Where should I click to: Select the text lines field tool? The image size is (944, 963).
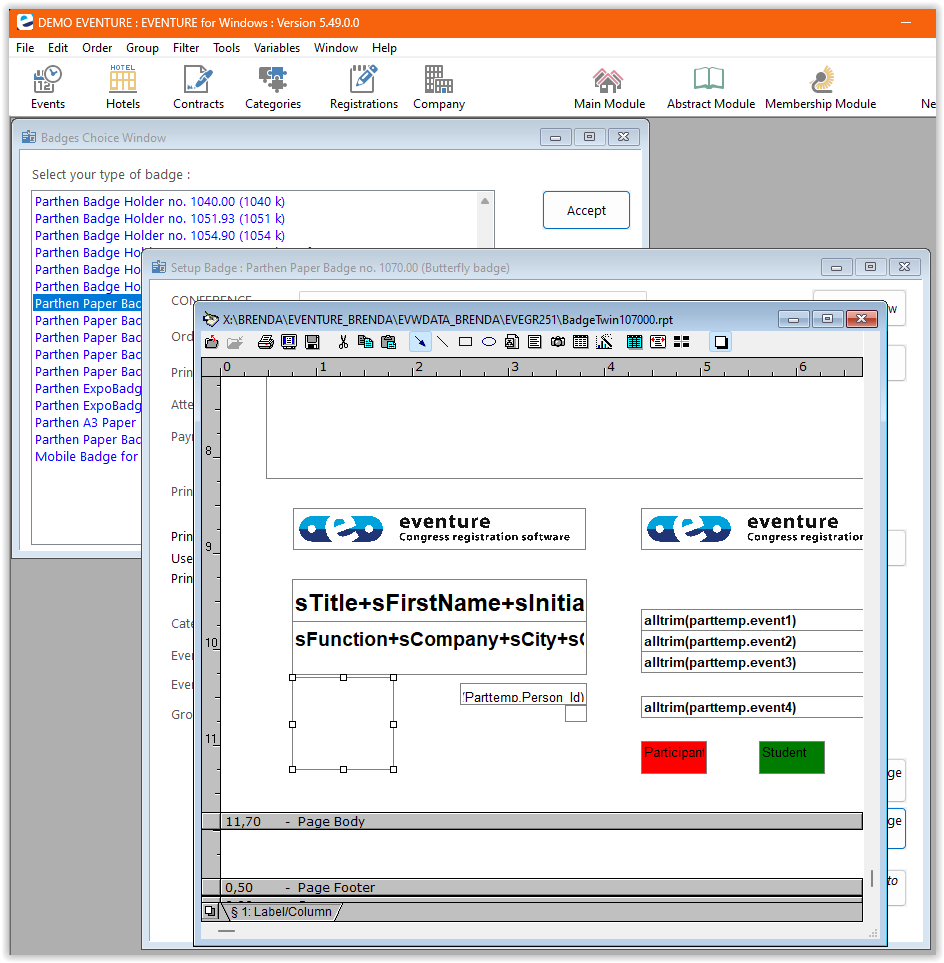535,342
